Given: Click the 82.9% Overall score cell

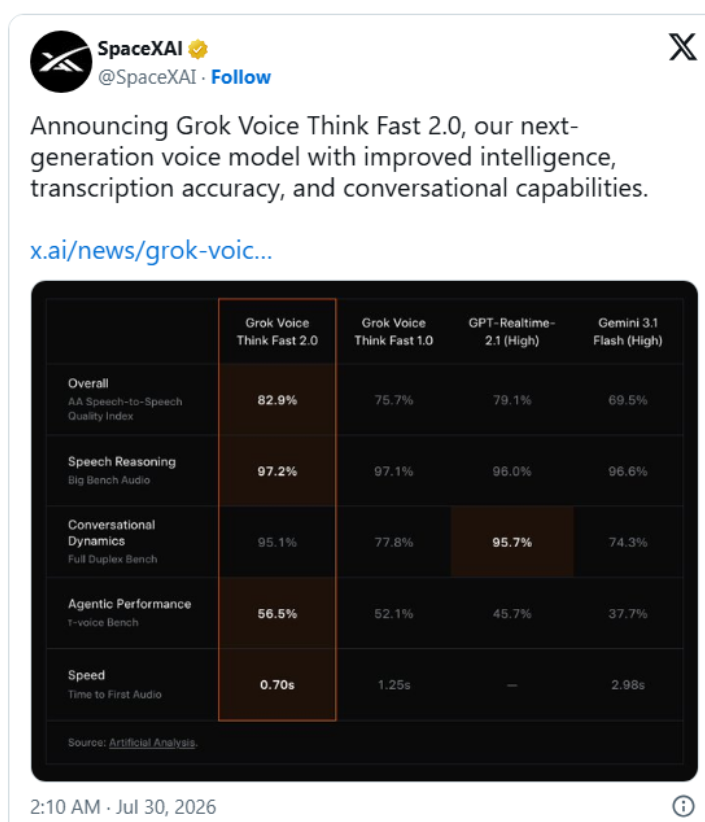Looking at the screenshot, I should [x=277, y=400].
